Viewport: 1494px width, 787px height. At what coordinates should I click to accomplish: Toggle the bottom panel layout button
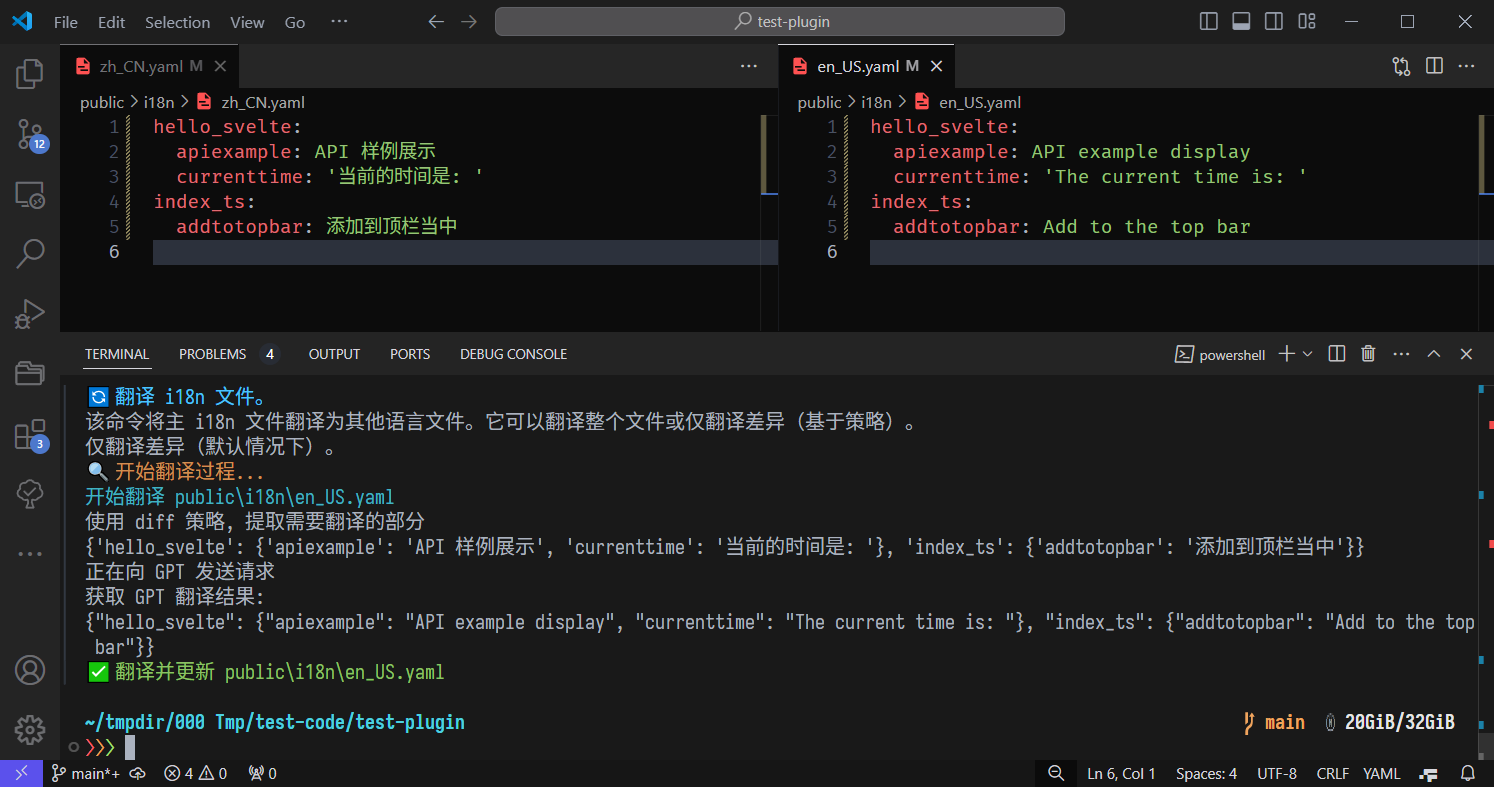pyautogui.click(x=1241, y=21)
